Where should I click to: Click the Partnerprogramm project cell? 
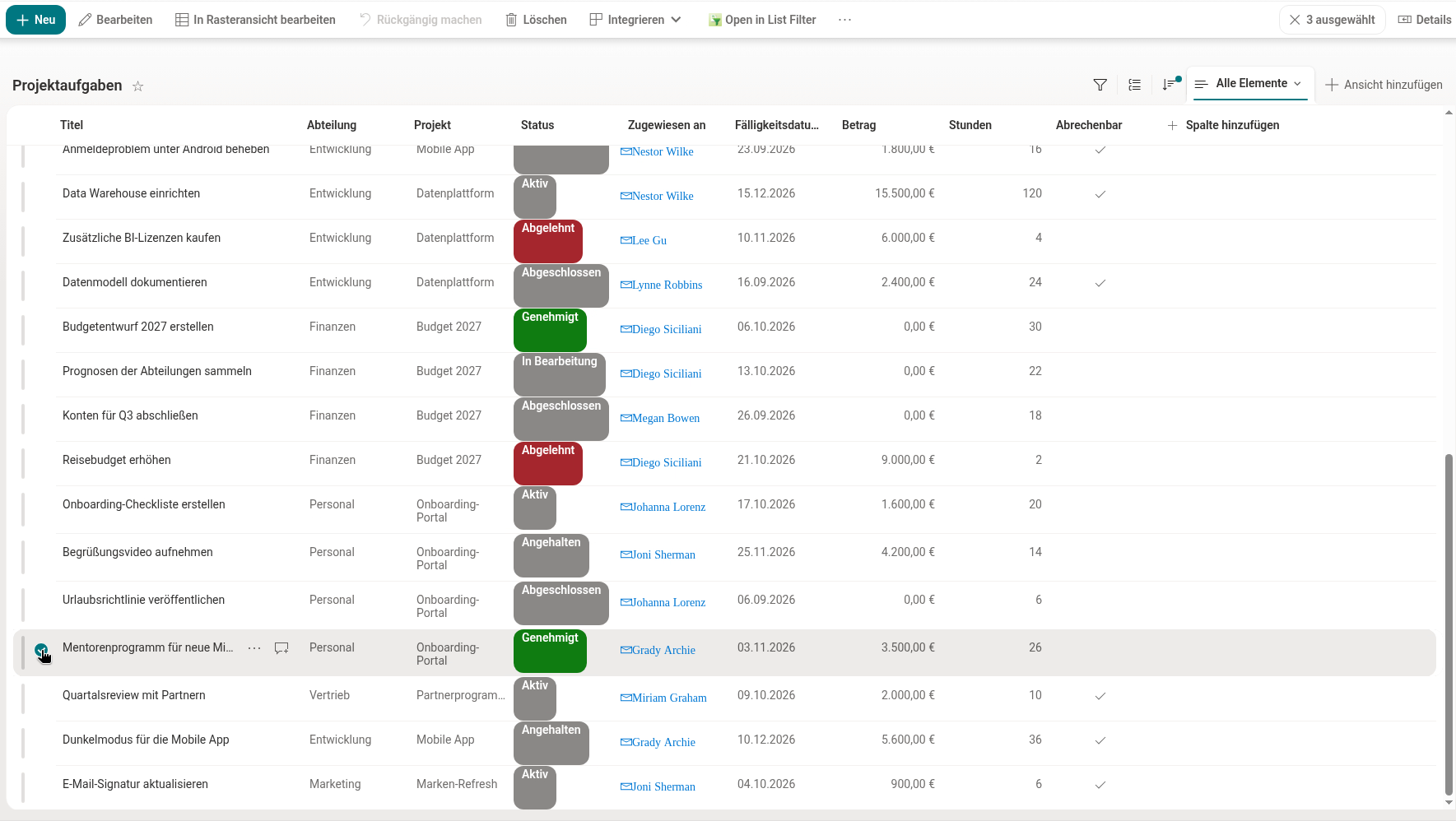[x=461, y=695]
